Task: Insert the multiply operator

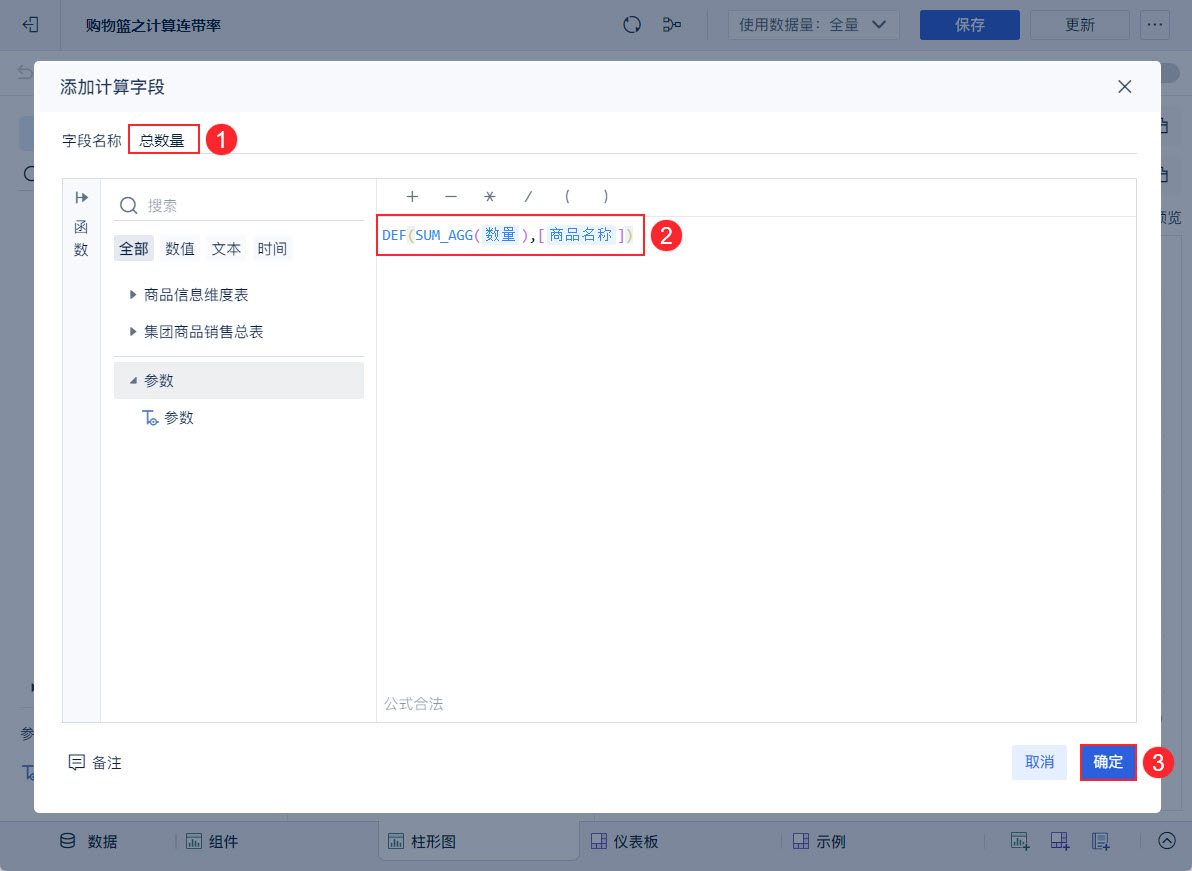Action: coord(490,197)
